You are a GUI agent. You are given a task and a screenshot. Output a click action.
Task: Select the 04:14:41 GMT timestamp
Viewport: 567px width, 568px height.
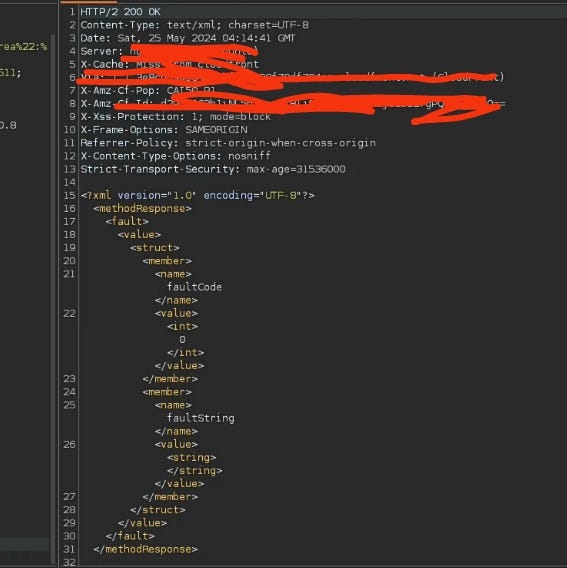pyautogui.click(x=259, y=38)
